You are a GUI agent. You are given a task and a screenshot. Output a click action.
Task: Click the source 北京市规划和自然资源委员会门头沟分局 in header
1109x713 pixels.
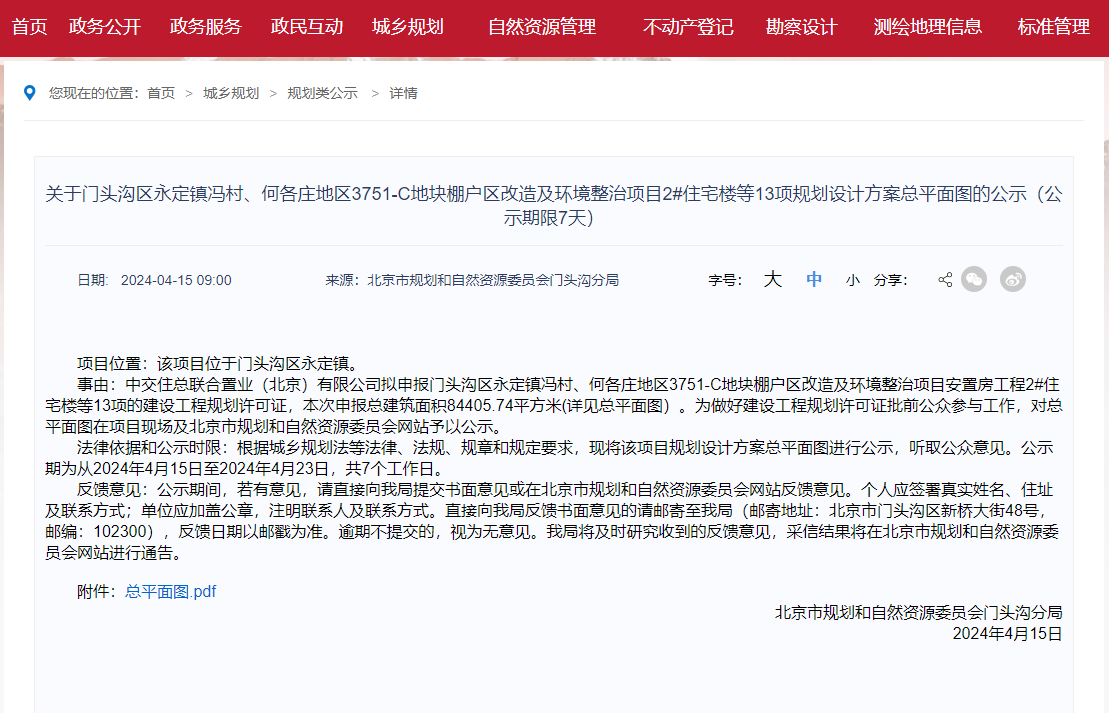493,280
